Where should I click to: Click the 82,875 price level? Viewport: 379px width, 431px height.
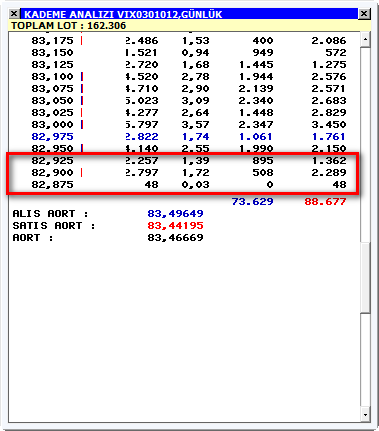point(52,185)
